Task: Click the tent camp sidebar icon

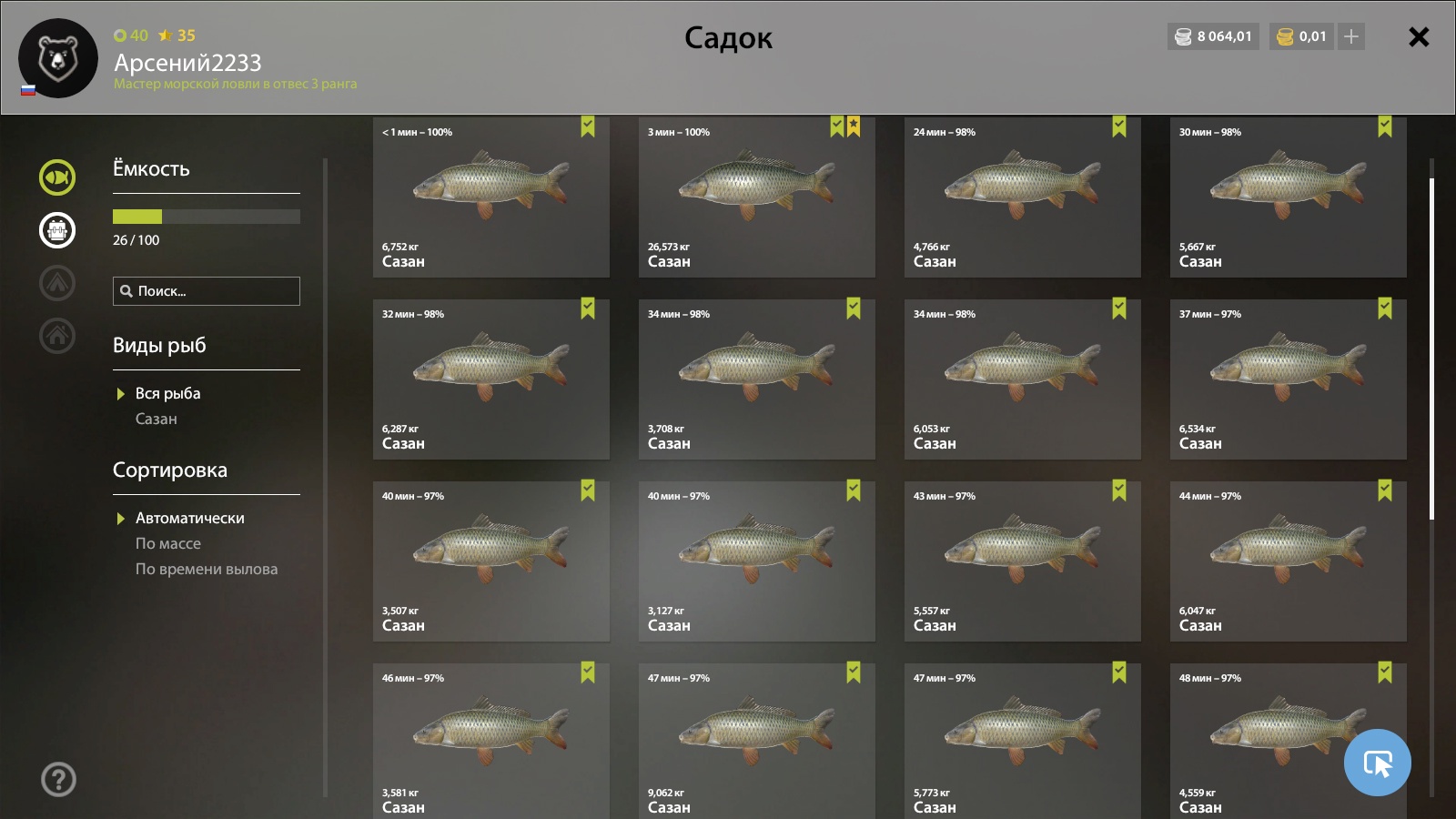Action: pyautogui.click(x=57, y=283)
